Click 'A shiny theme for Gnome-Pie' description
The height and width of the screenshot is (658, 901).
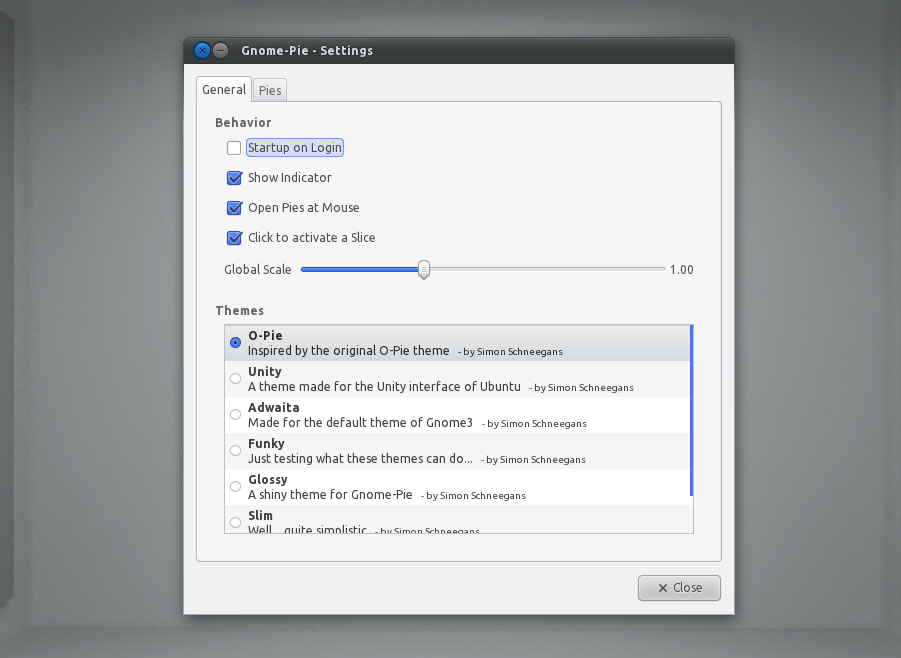[x=330, y=495]
